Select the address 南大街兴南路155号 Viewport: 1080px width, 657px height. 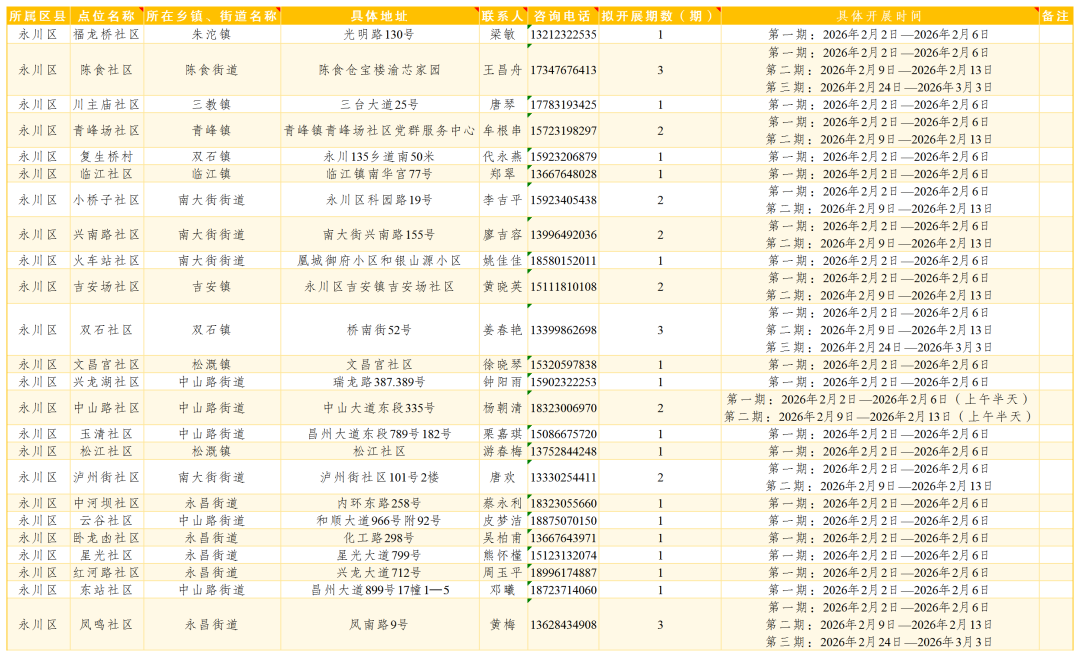tap(380, 234)
